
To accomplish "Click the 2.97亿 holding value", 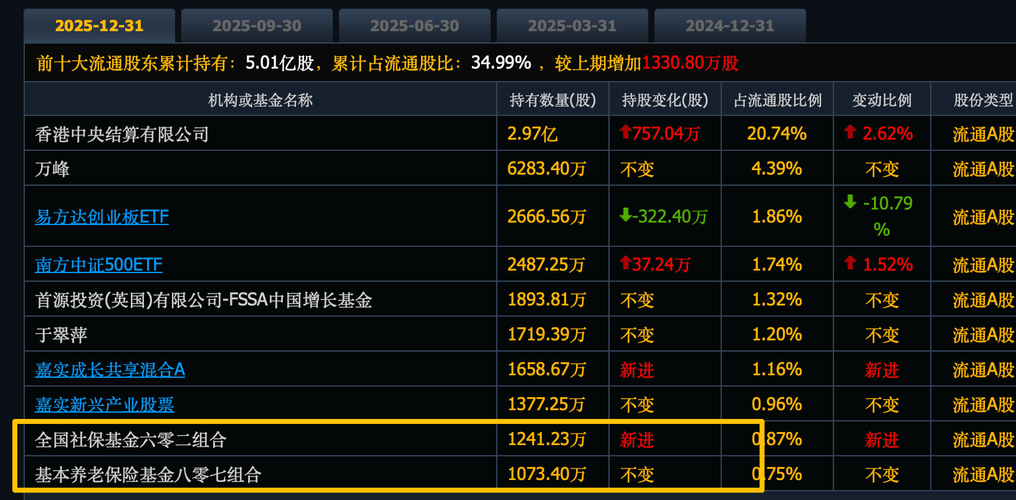I will [x=533, y=134].
